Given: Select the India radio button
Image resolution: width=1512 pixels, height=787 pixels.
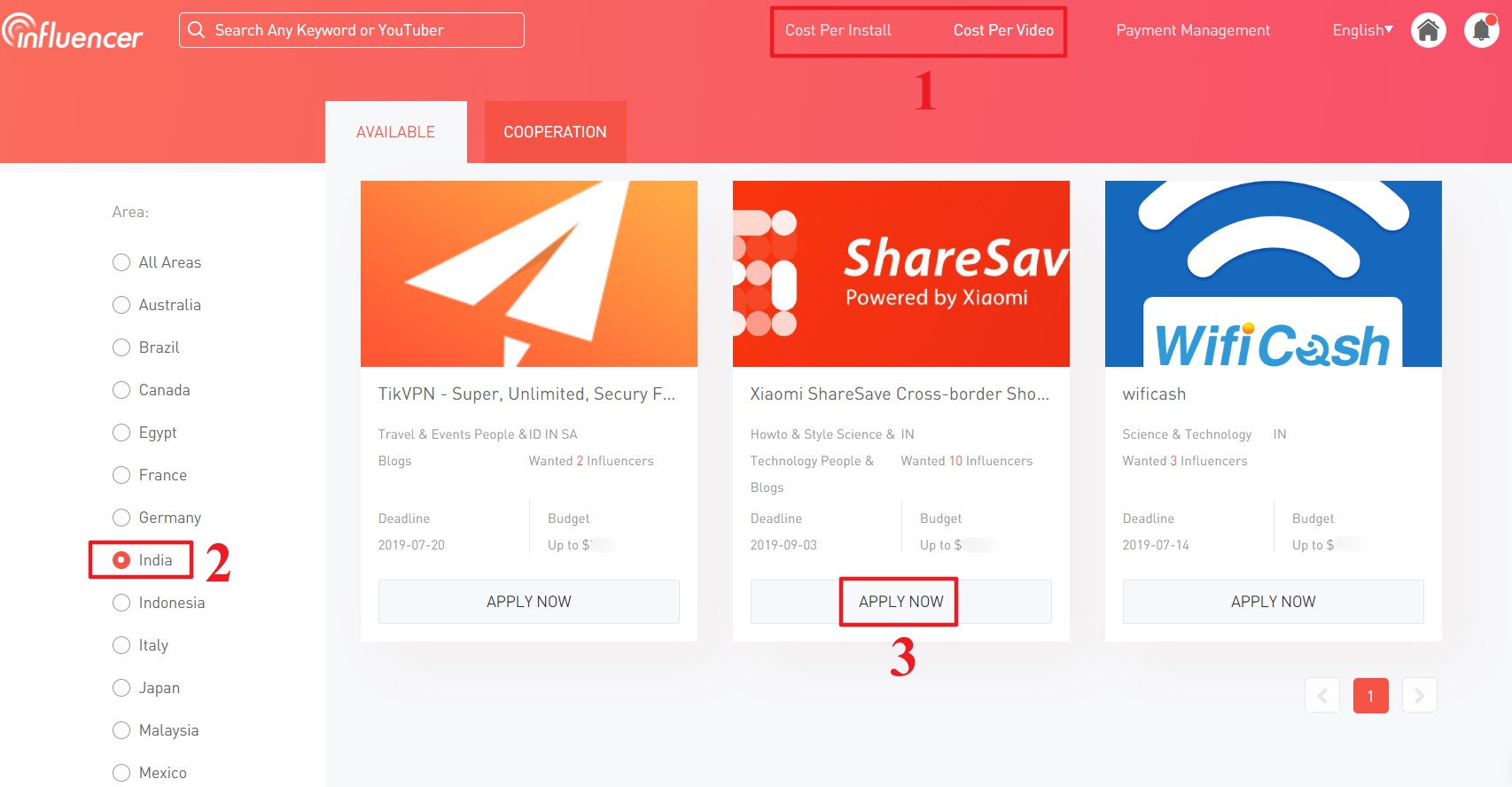Looking at the screenshot, I should pyautogui.click(x=121, y=560).
